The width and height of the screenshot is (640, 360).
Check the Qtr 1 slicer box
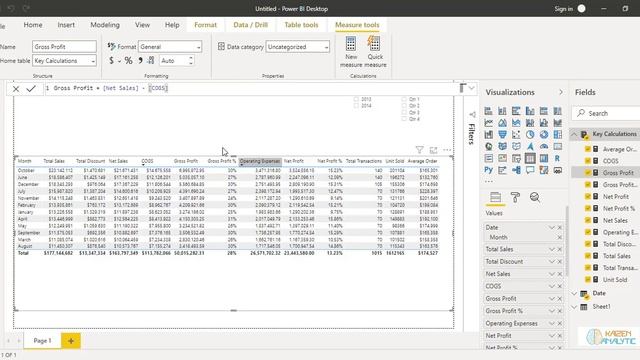point(404,99)
